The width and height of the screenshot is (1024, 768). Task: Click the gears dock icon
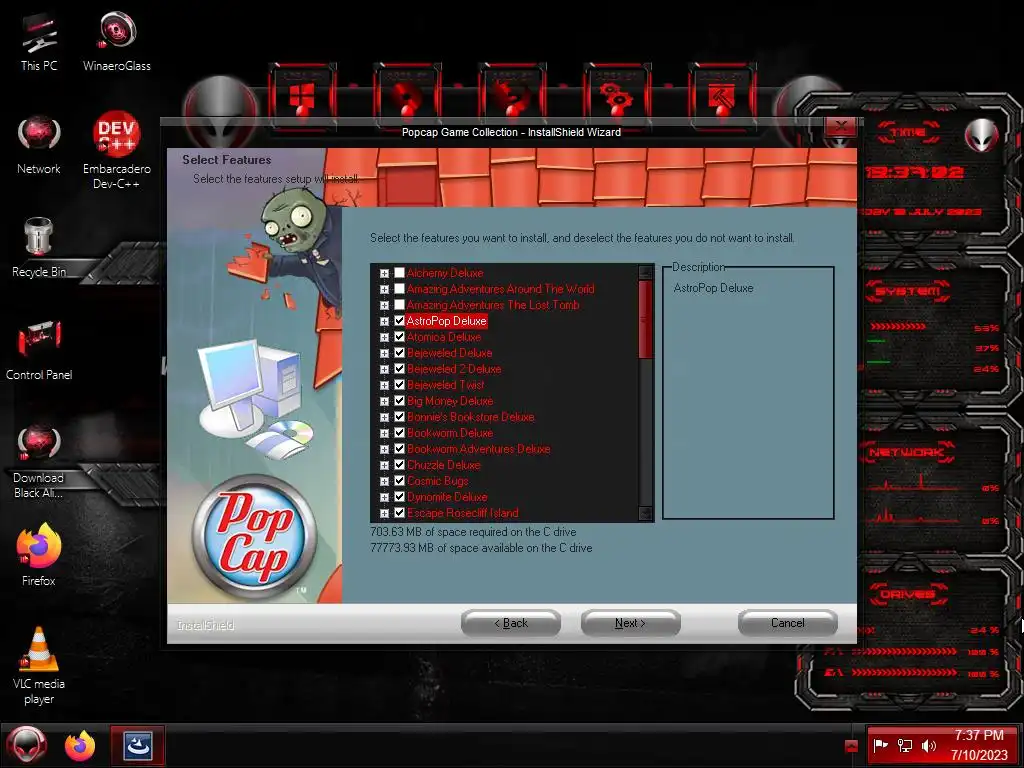[617, 97]
